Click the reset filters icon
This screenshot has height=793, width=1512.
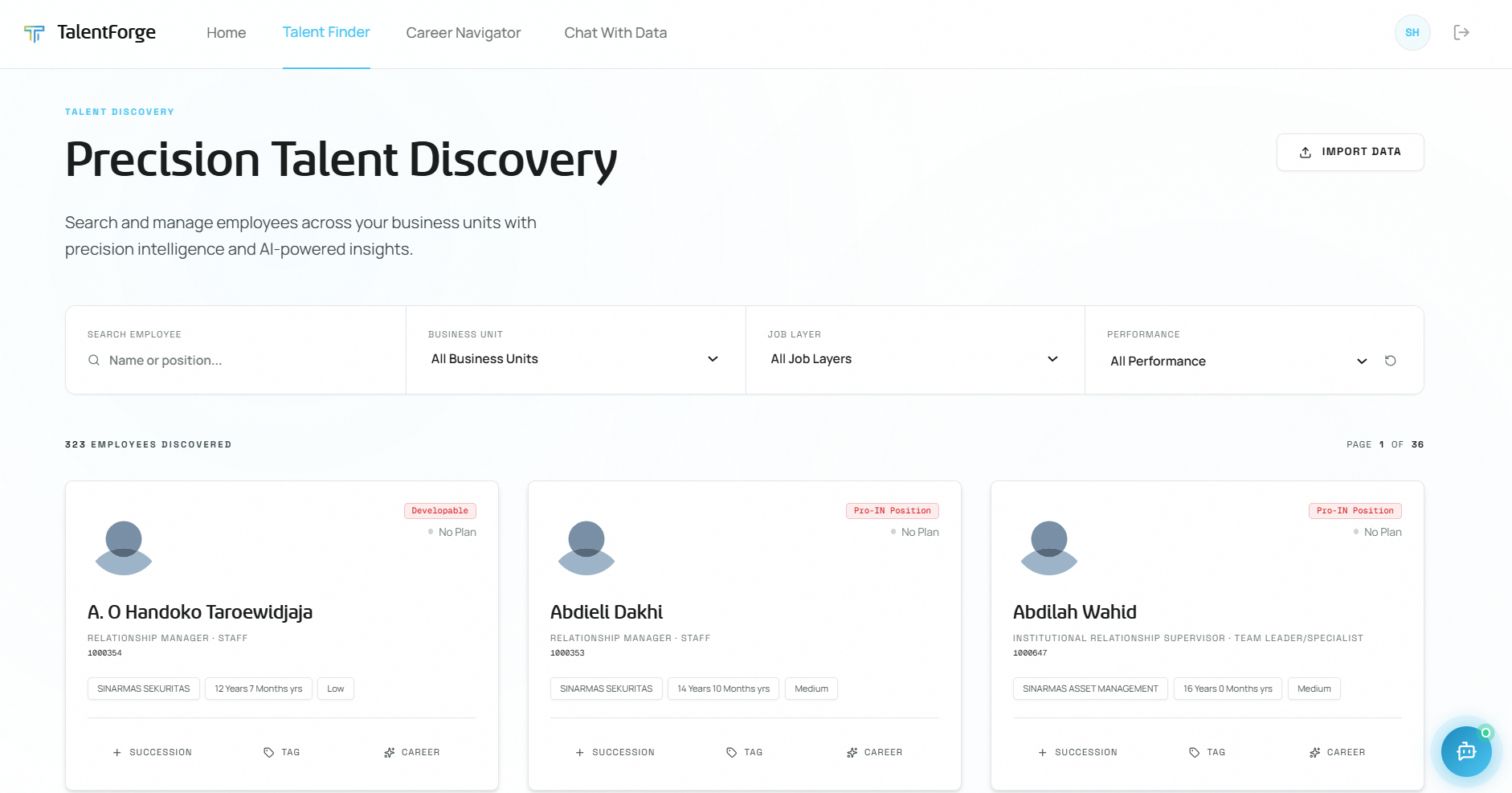(x=1390, y=361)
